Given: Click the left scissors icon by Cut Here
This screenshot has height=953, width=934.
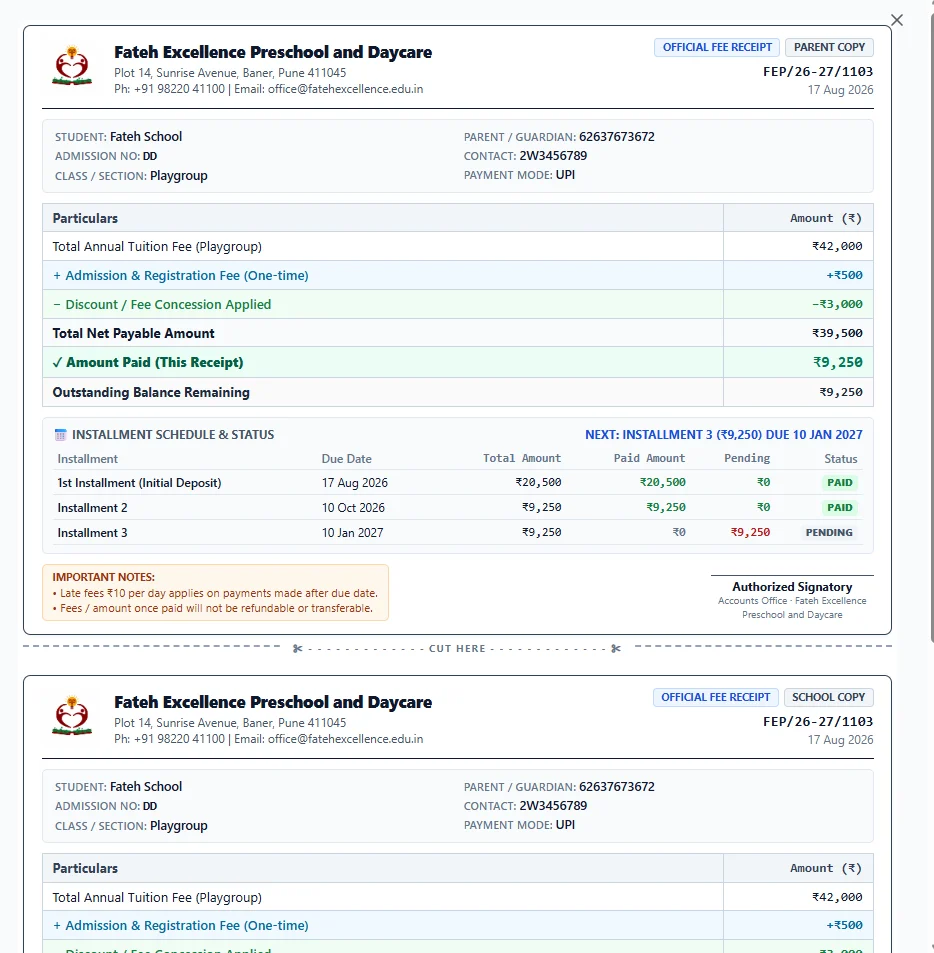Looking at the screenshot, I should (x=297, y=649).
